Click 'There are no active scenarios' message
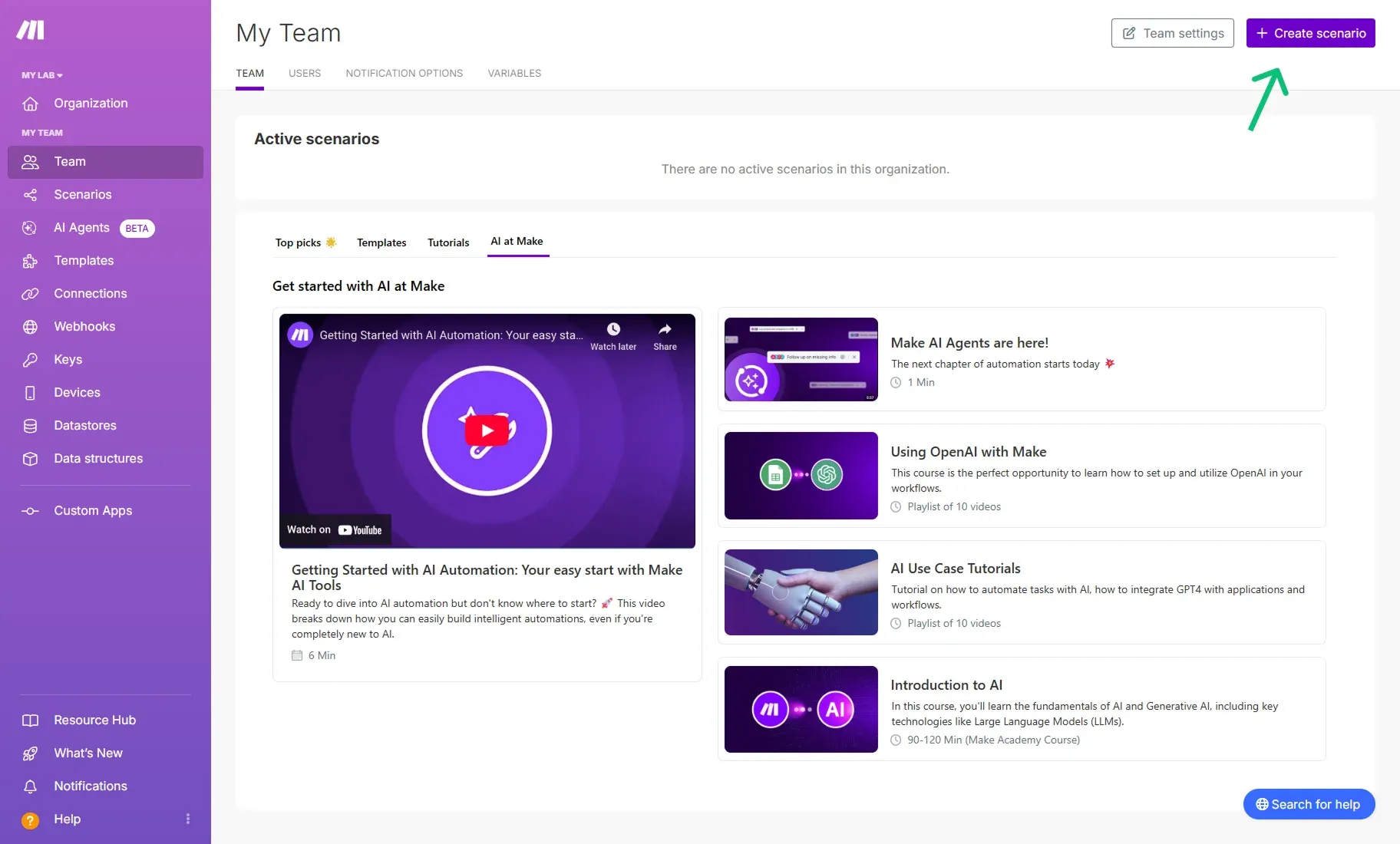Image resolution: width=1400 pixels, height=844 pixels. coord(805,170)
